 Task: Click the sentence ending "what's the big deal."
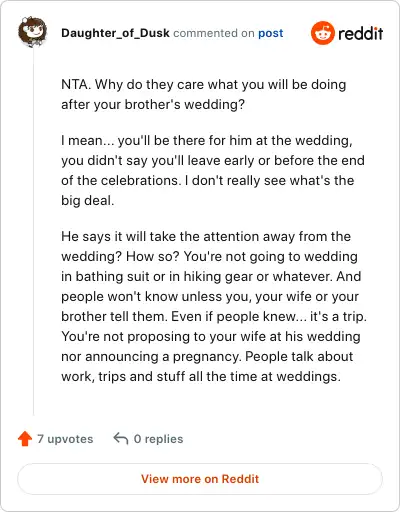coord(207,190)
